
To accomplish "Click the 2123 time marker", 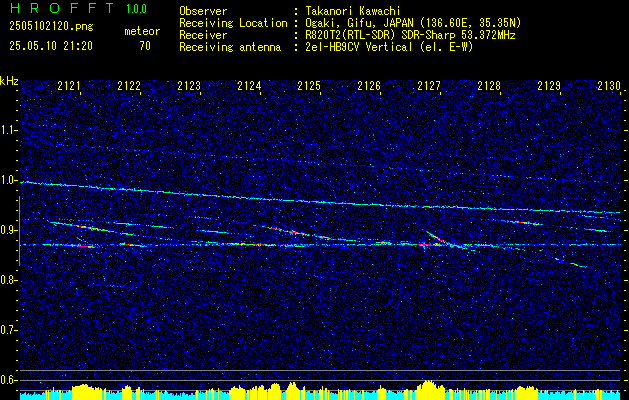I will click(x=189, y=86).
